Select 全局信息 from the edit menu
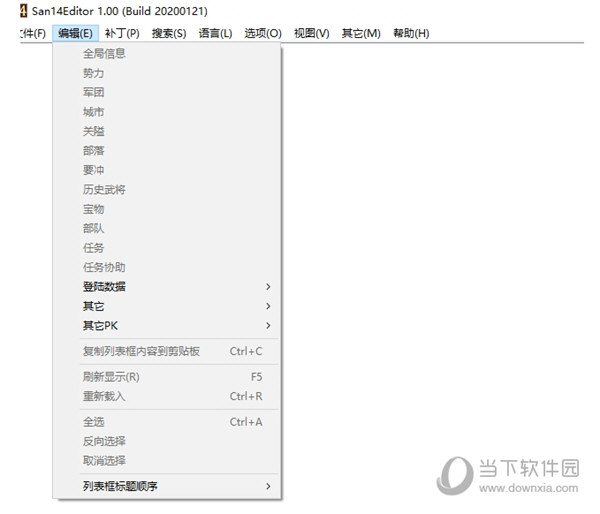600x514 pixels. [104, 54]
